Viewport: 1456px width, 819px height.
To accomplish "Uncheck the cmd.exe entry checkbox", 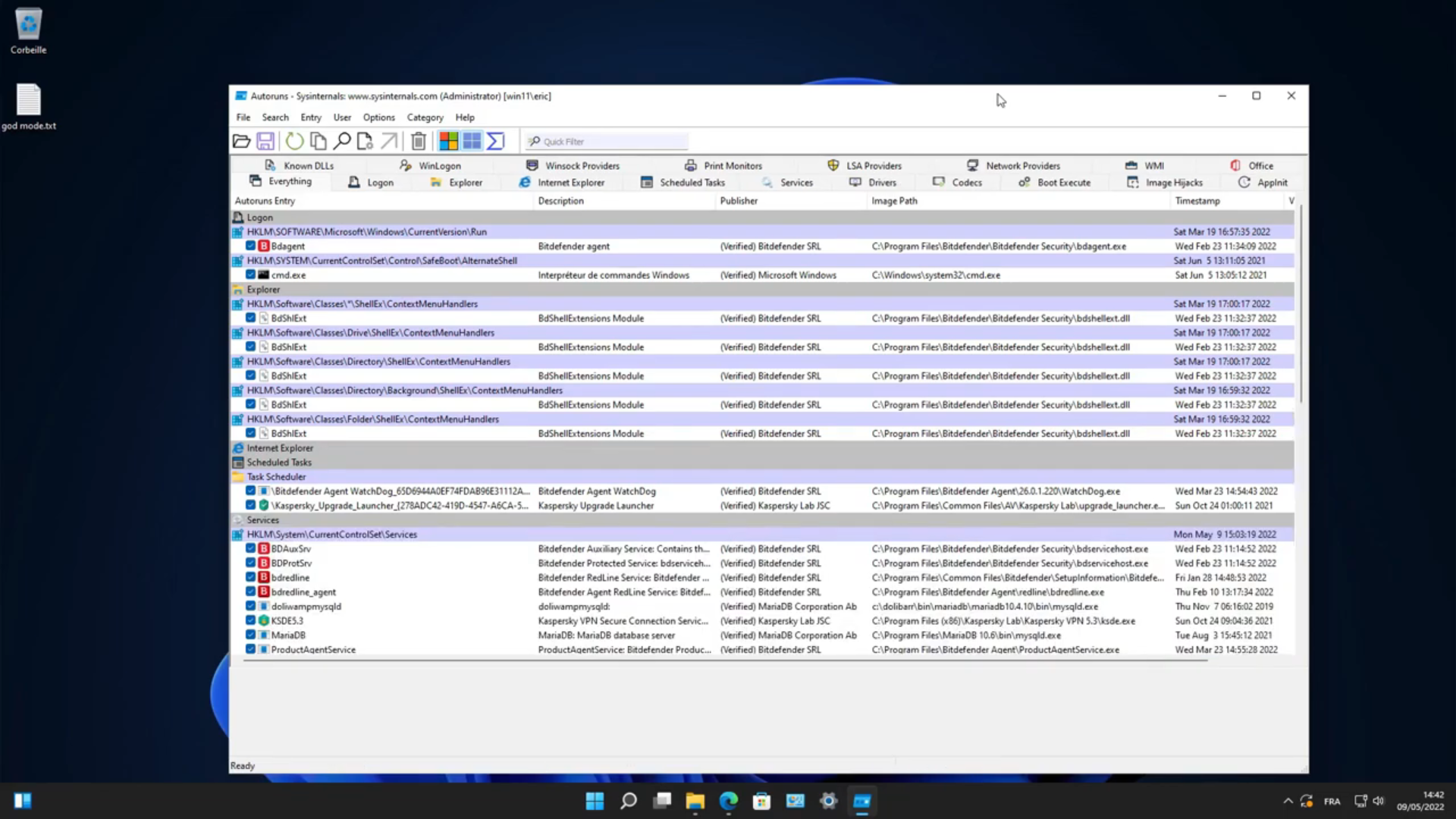I will (250, 275).
